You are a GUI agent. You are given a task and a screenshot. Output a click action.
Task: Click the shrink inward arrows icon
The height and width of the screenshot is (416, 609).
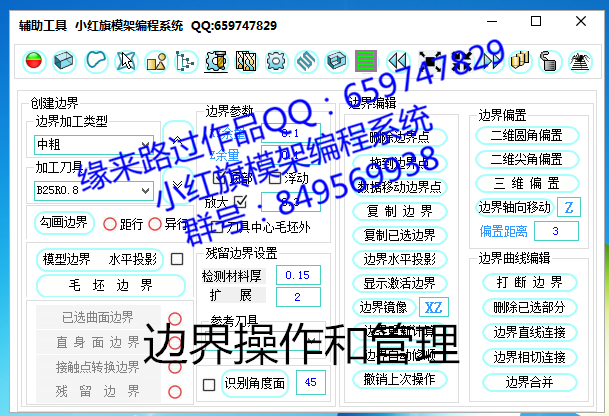(461, 61)
